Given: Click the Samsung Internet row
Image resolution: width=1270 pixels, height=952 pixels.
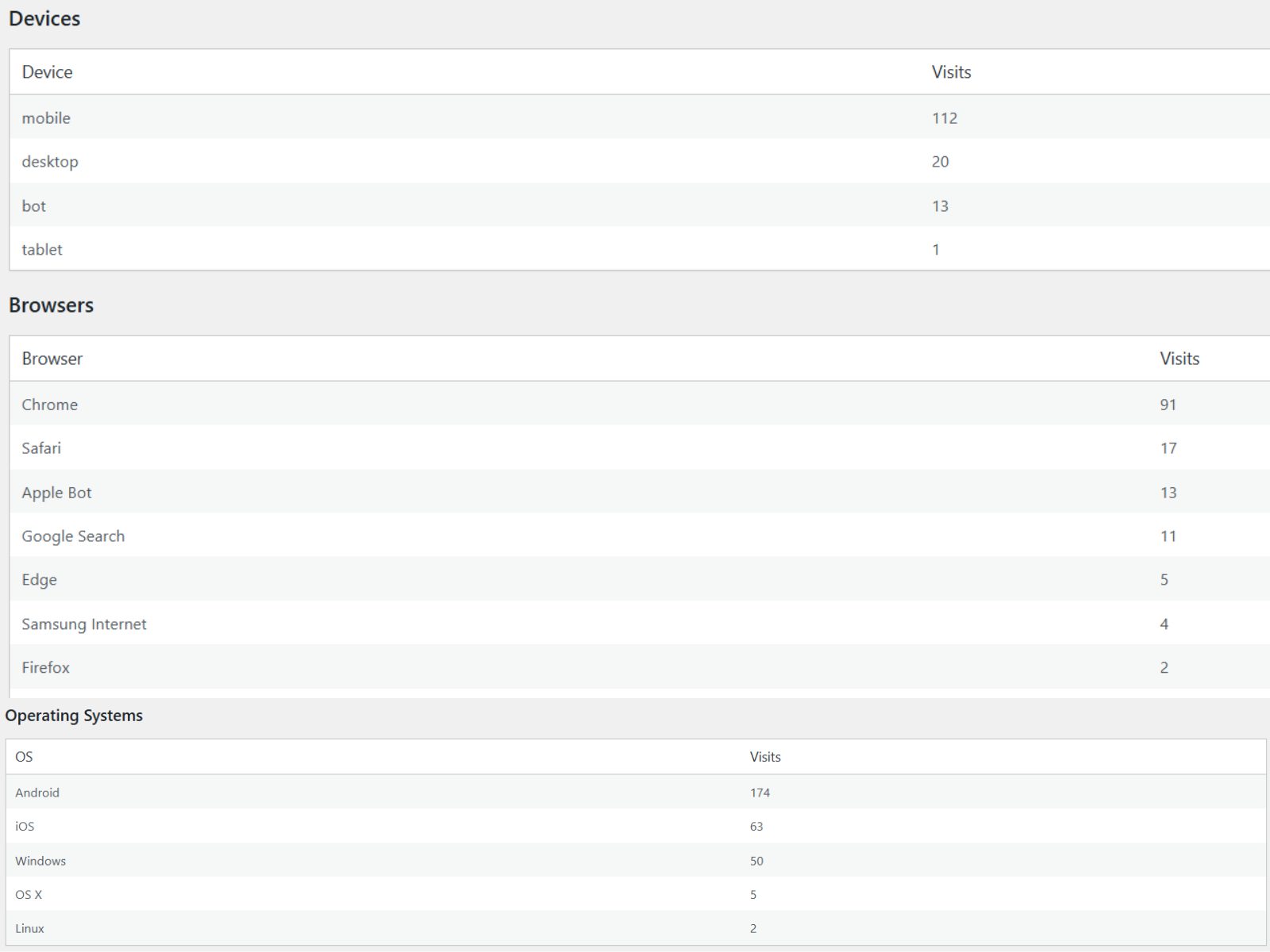Looking at the screenshot, I should [x=84, y=624].
